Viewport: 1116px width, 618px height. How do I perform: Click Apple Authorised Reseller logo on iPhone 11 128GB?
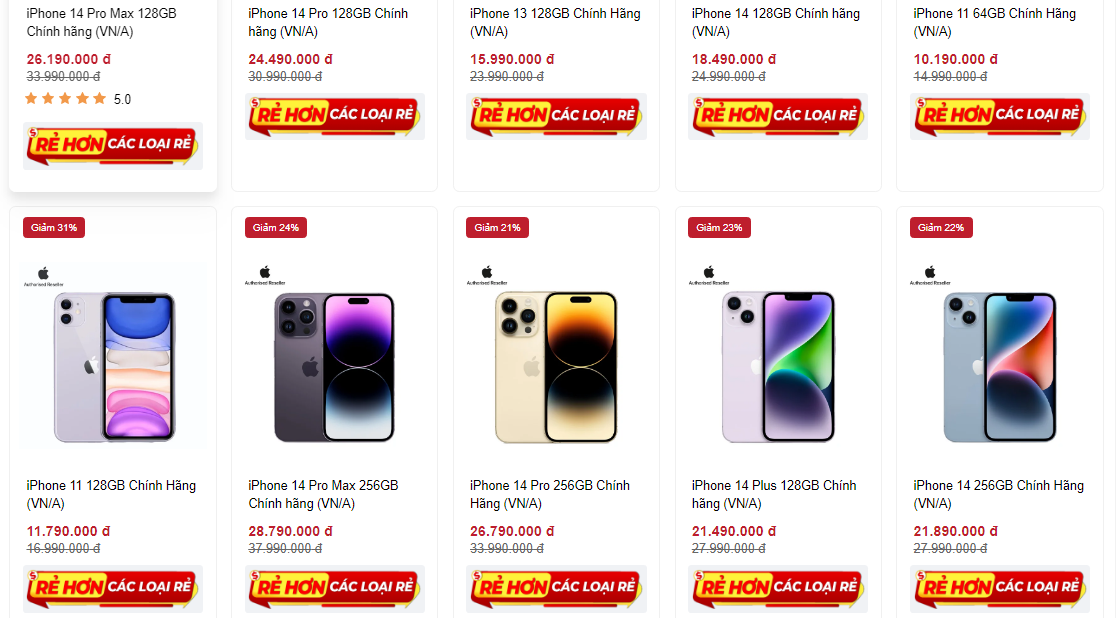pos(43,276)
